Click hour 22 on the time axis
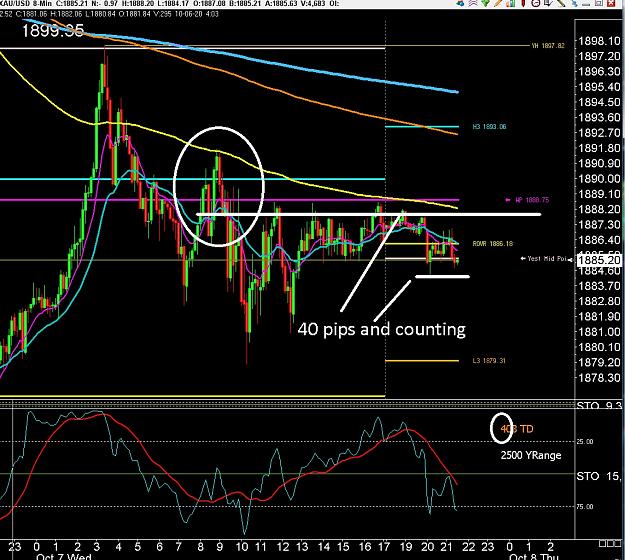The height and width of the screenshot is (560, 625). (469, 546)
